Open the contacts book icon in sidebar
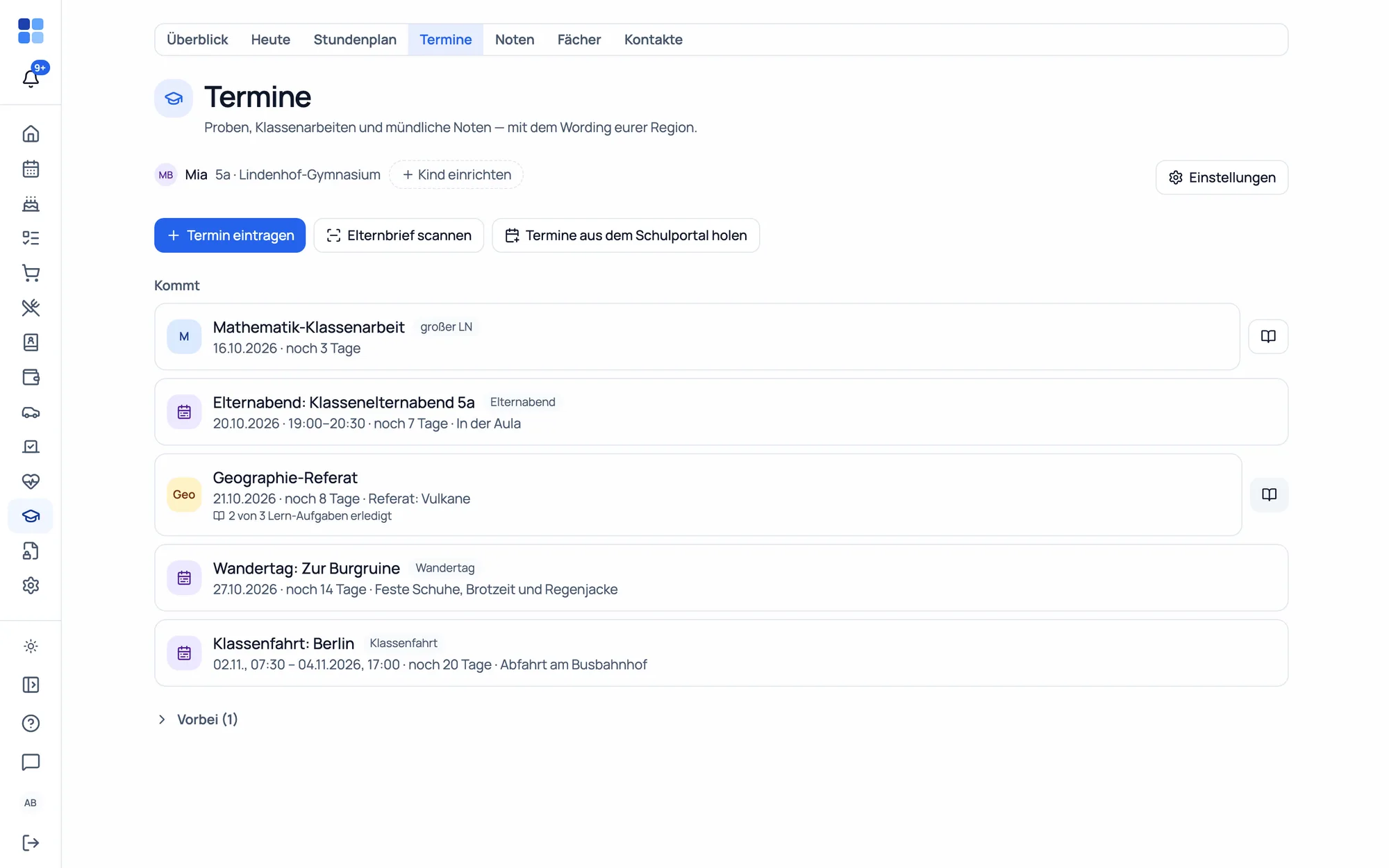This screenshot has height=868, width=1389. click(31, 342)
